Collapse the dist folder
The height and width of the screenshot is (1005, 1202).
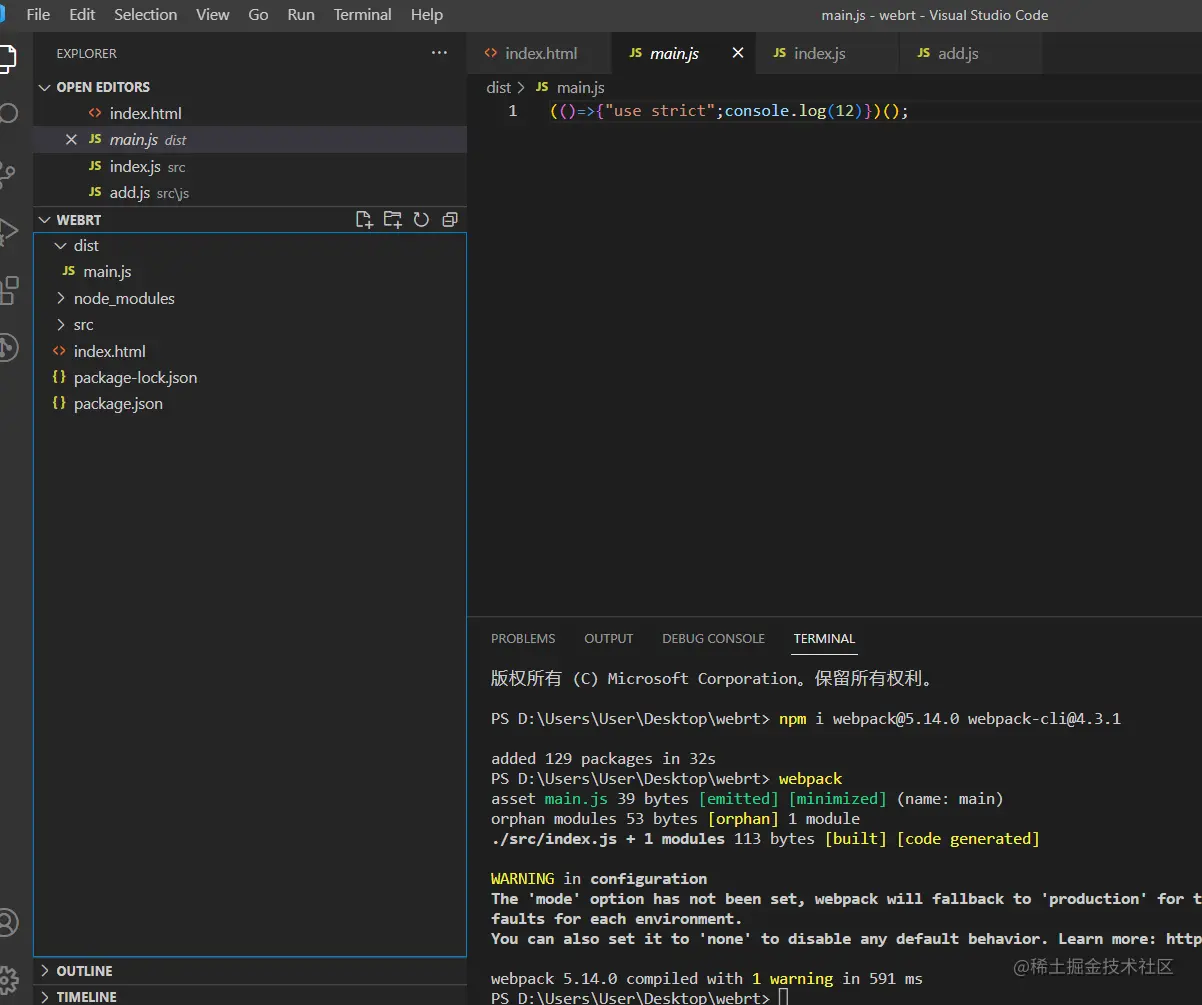[x=86, y=246]
